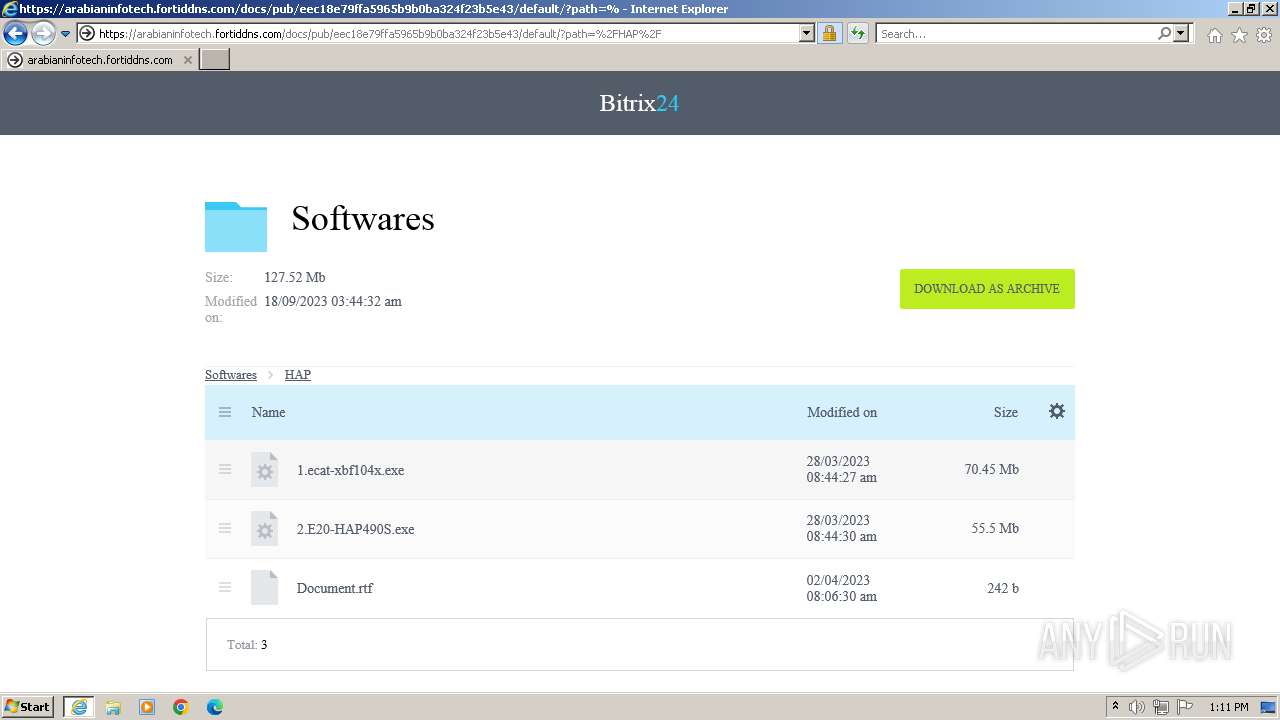
Task: Open the Favorites star icon
Action: point(1239,35)
